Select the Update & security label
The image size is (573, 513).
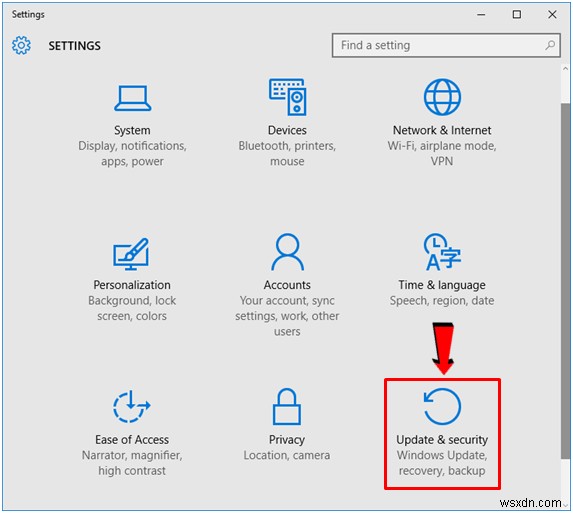442,440
